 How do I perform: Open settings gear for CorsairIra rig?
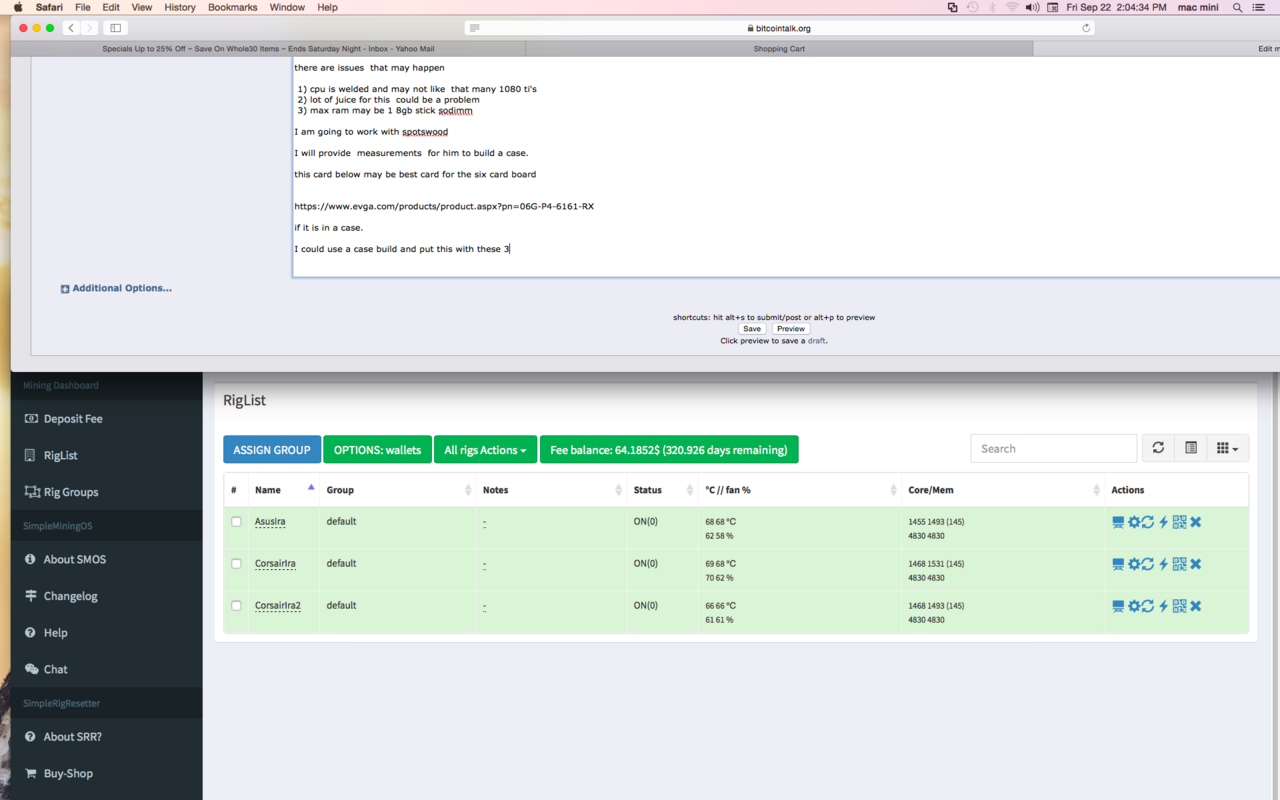[1134, 564]
